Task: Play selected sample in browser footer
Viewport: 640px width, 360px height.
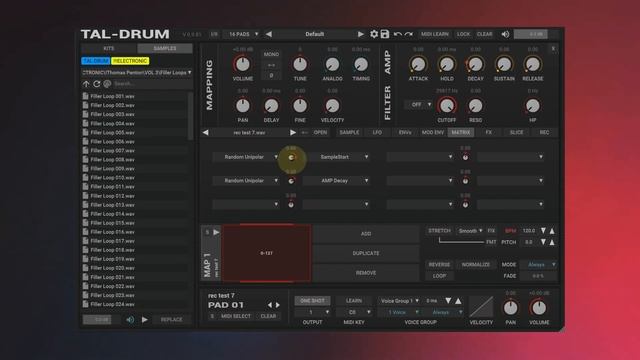Action: point(144,320)
